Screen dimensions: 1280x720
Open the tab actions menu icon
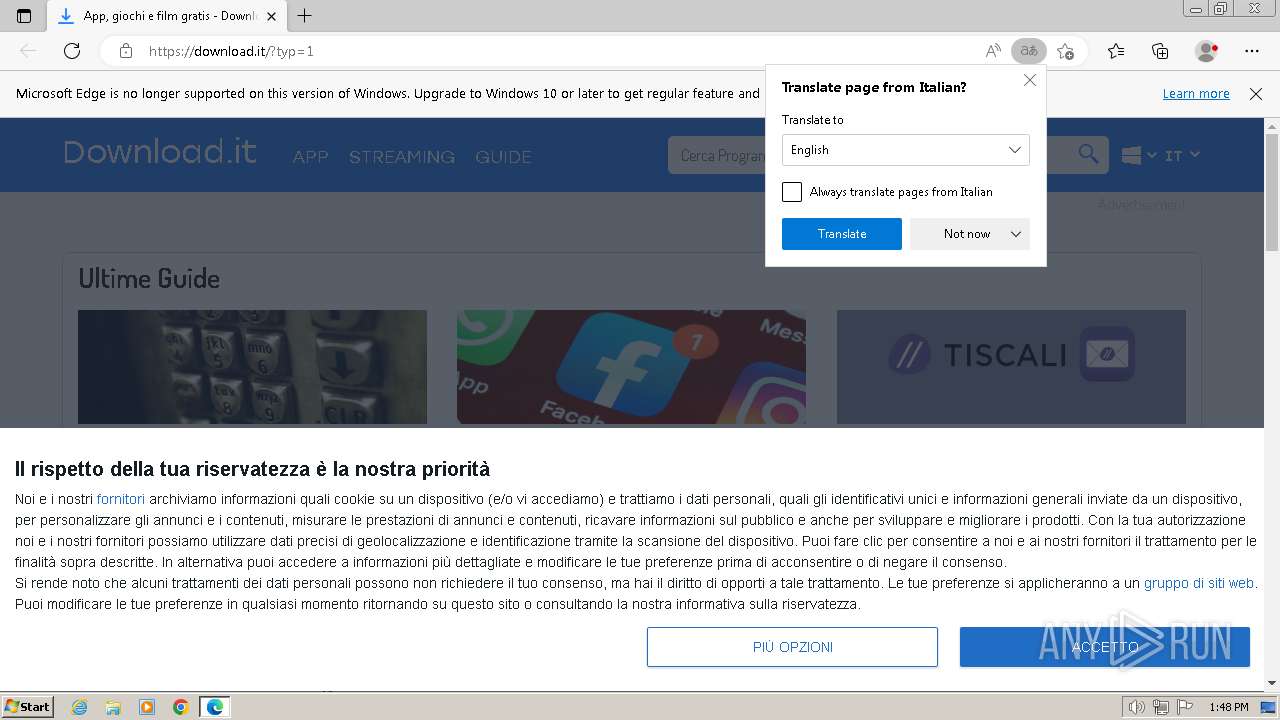(x=24, y=16)
